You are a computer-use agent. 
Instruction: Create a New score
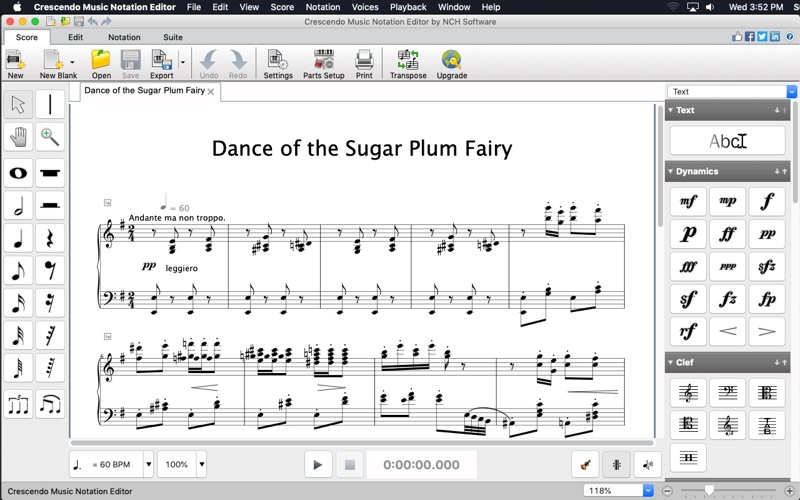(15, 64)
